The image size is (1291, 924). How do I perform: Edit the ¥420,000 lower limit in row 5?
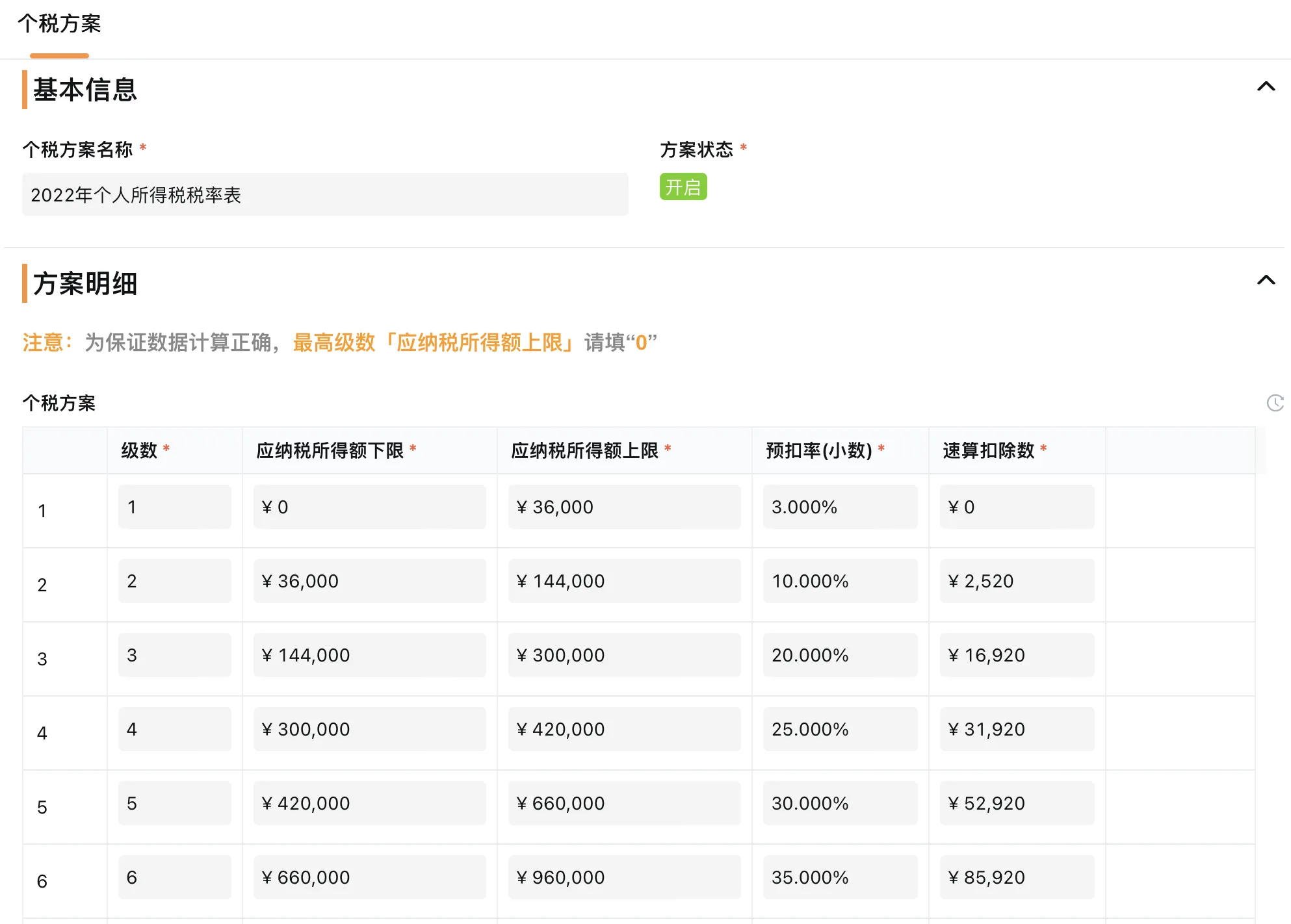(x=368, y=802)
